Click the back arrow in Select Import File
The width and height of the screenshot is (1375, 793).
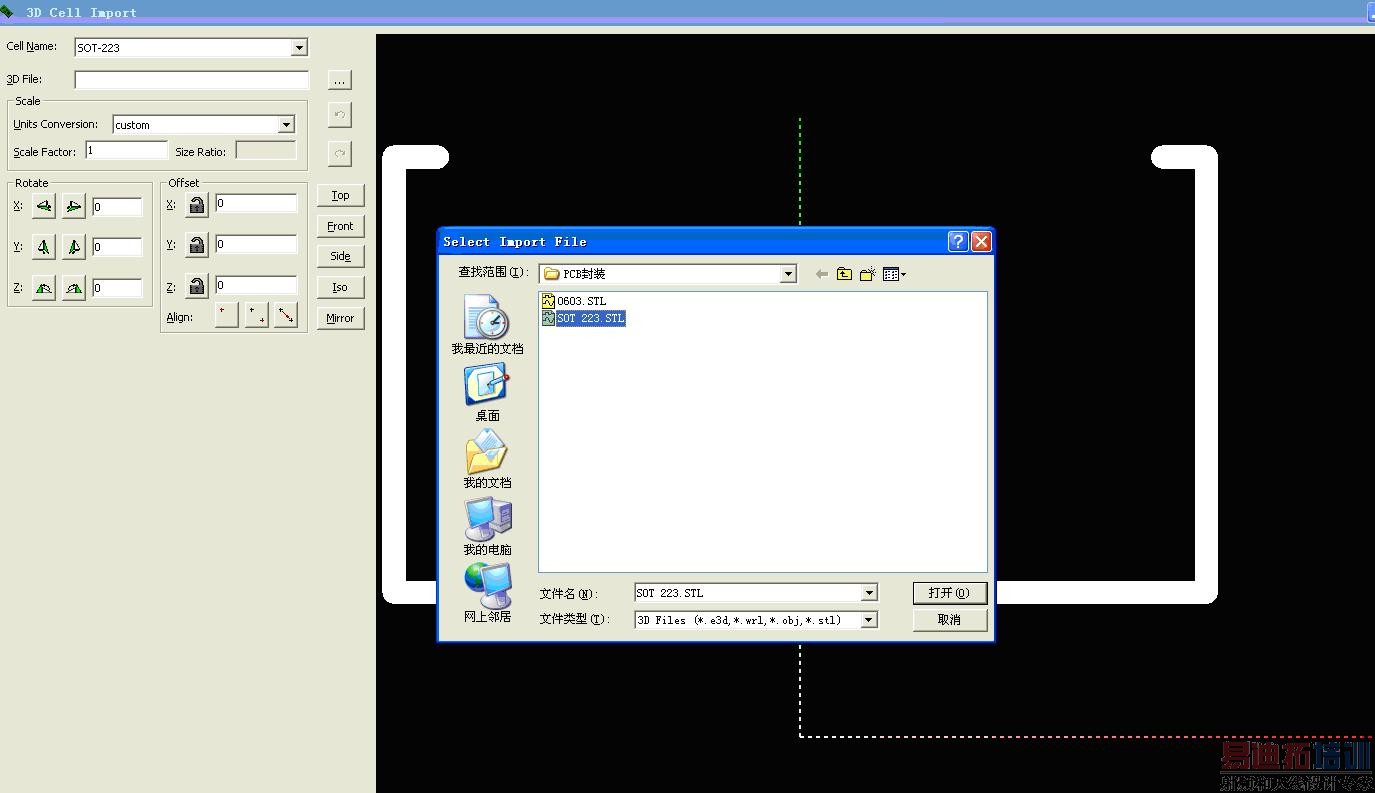tap(822, 274)
